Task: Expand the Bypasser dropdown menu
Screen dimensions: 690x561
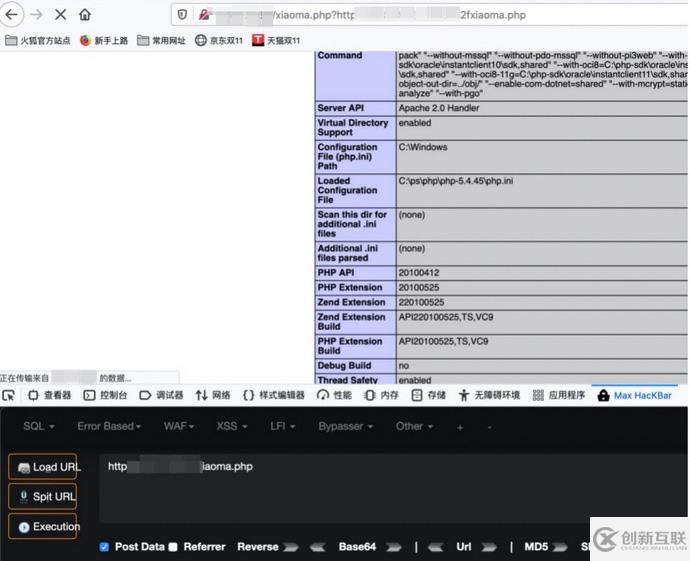Action: point(346,426)
